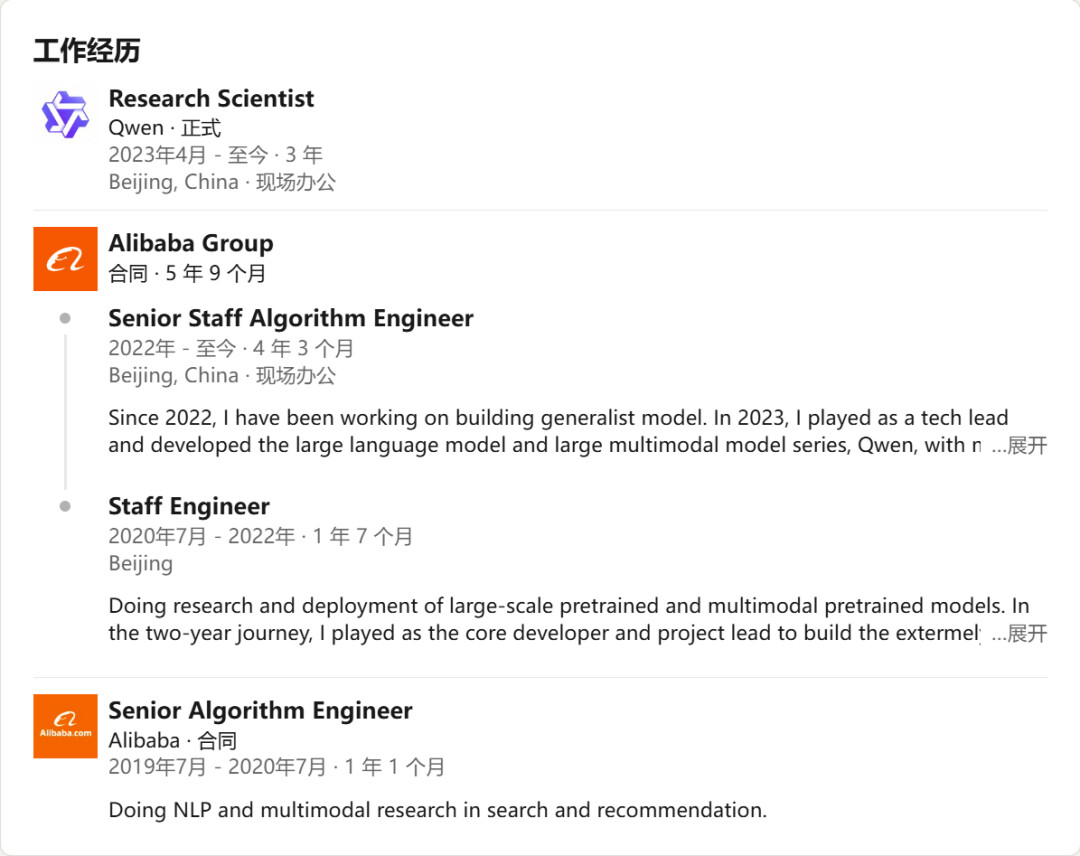Click the NLP and multimodal research description
Viewport: 1080px width, 856px height.
pos(437,810)
